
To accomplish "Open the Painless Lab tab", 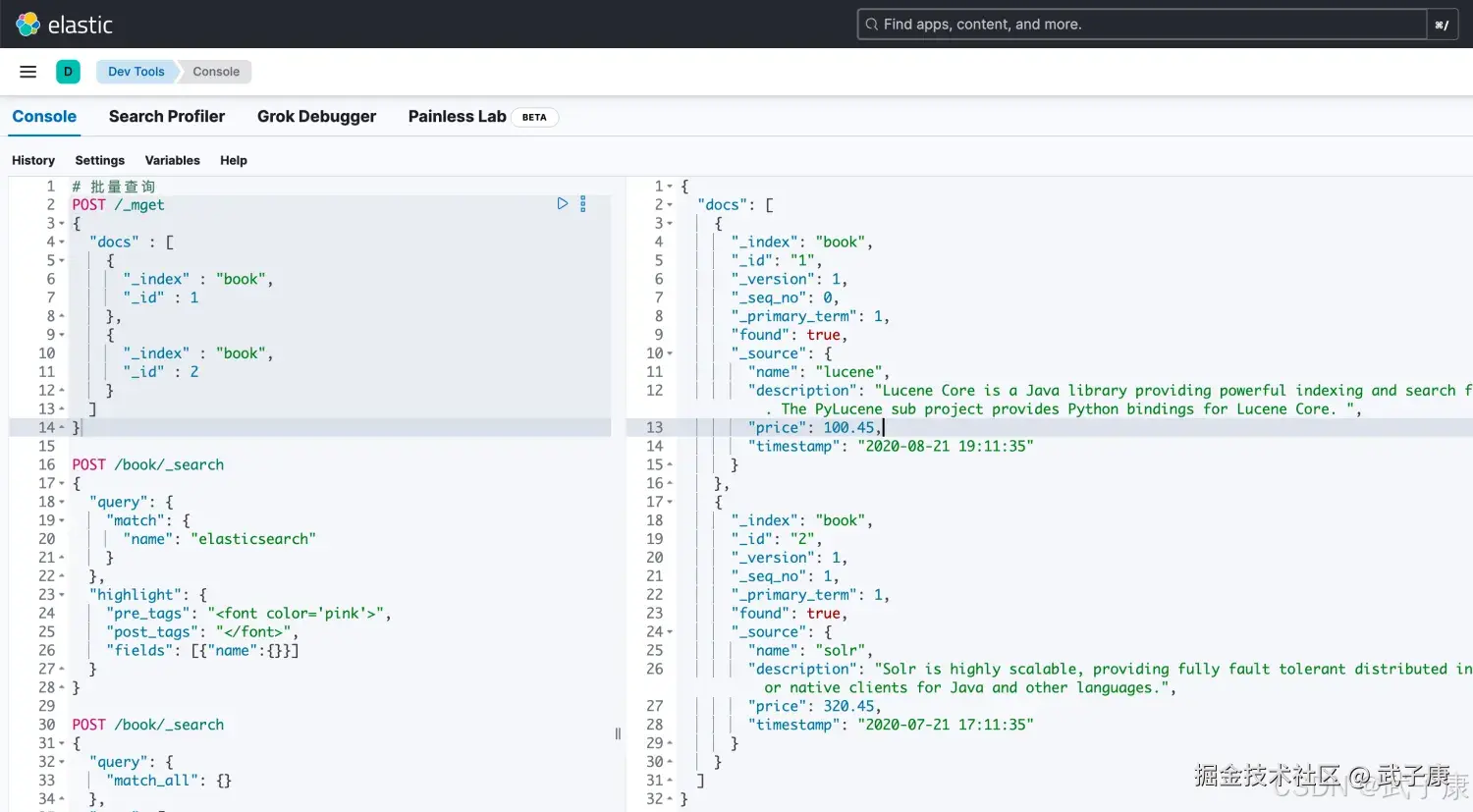I will pyautogui.click(x=457, y=117).
